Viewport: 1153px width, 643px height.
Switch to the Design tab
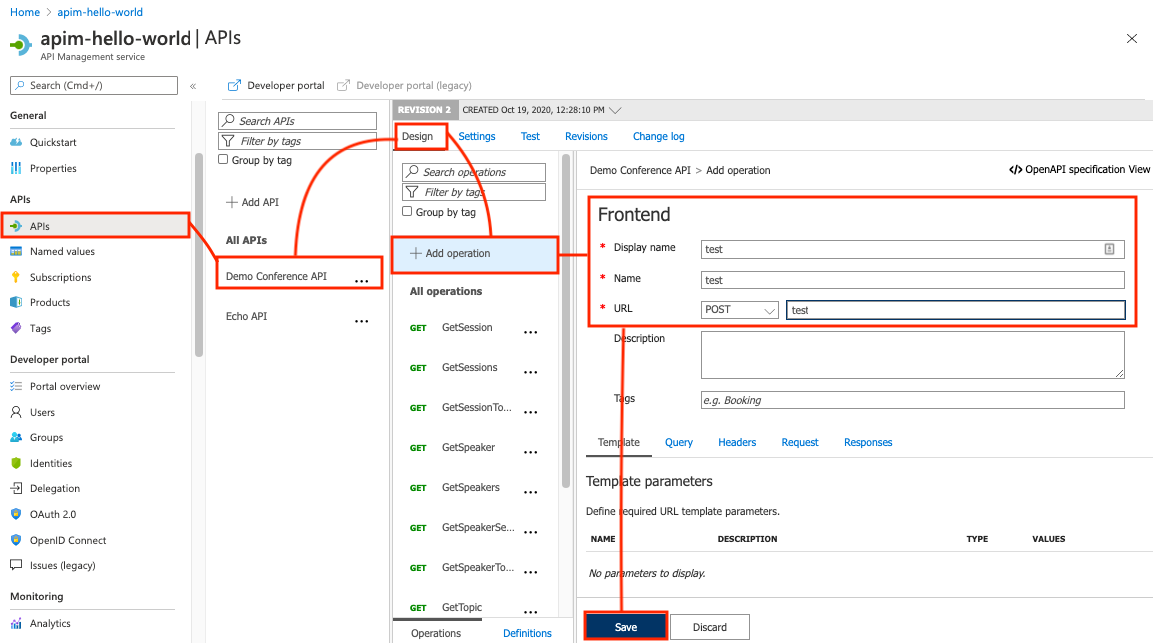418,136
